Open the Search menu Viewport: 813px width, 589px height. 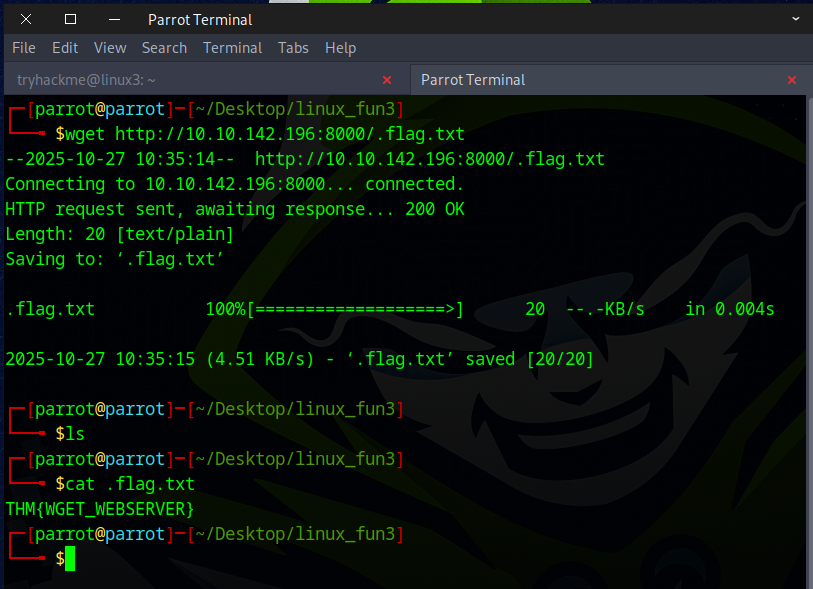coord(164,48)
